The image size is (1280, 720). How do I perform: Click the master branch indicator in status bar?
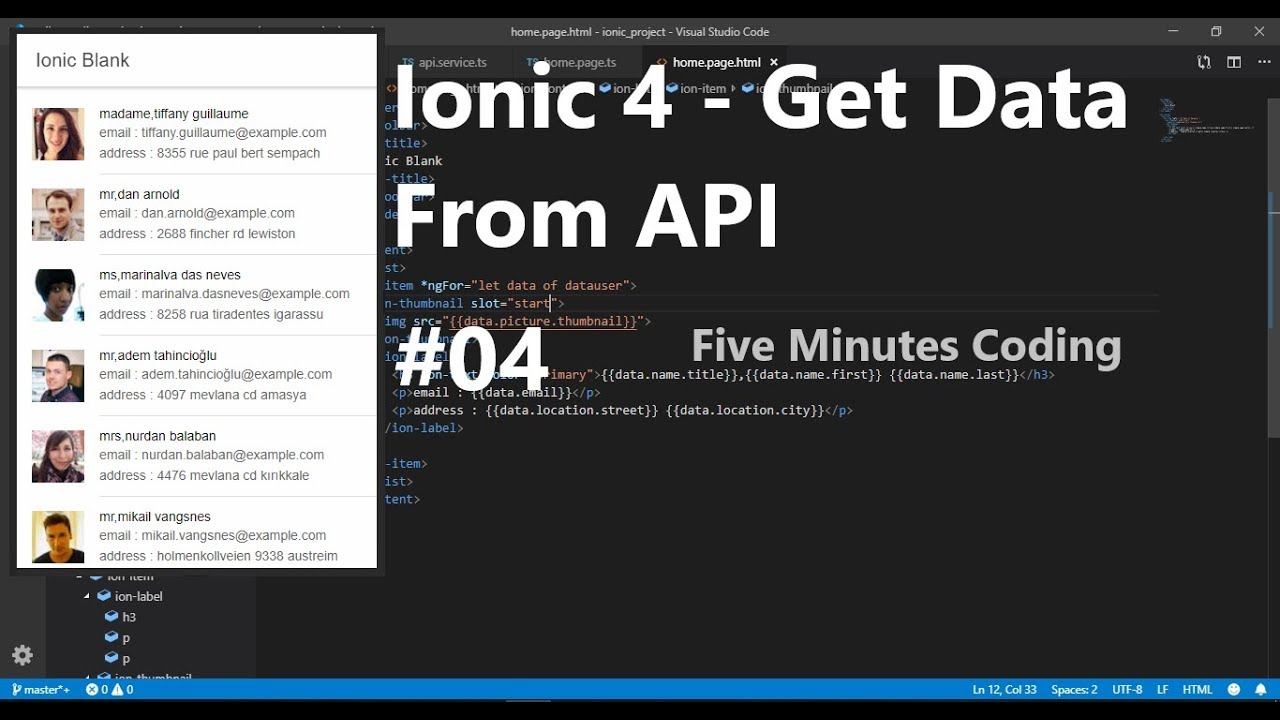click(41, 689)
